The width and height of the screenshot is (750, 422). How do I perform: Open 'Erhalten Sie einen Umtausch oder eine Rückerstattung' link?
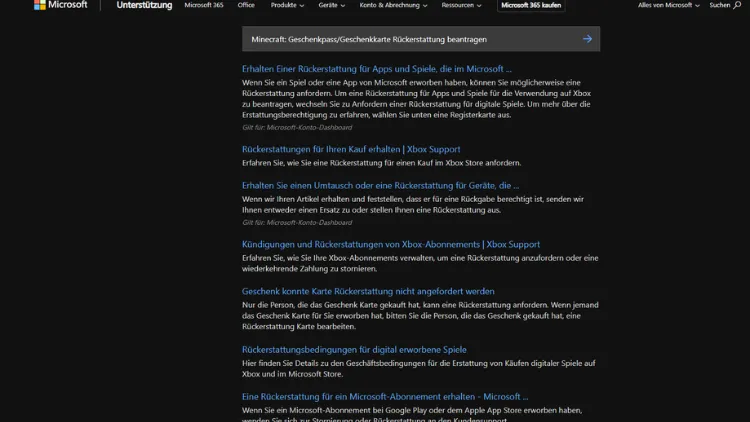(x=380, y=186)
